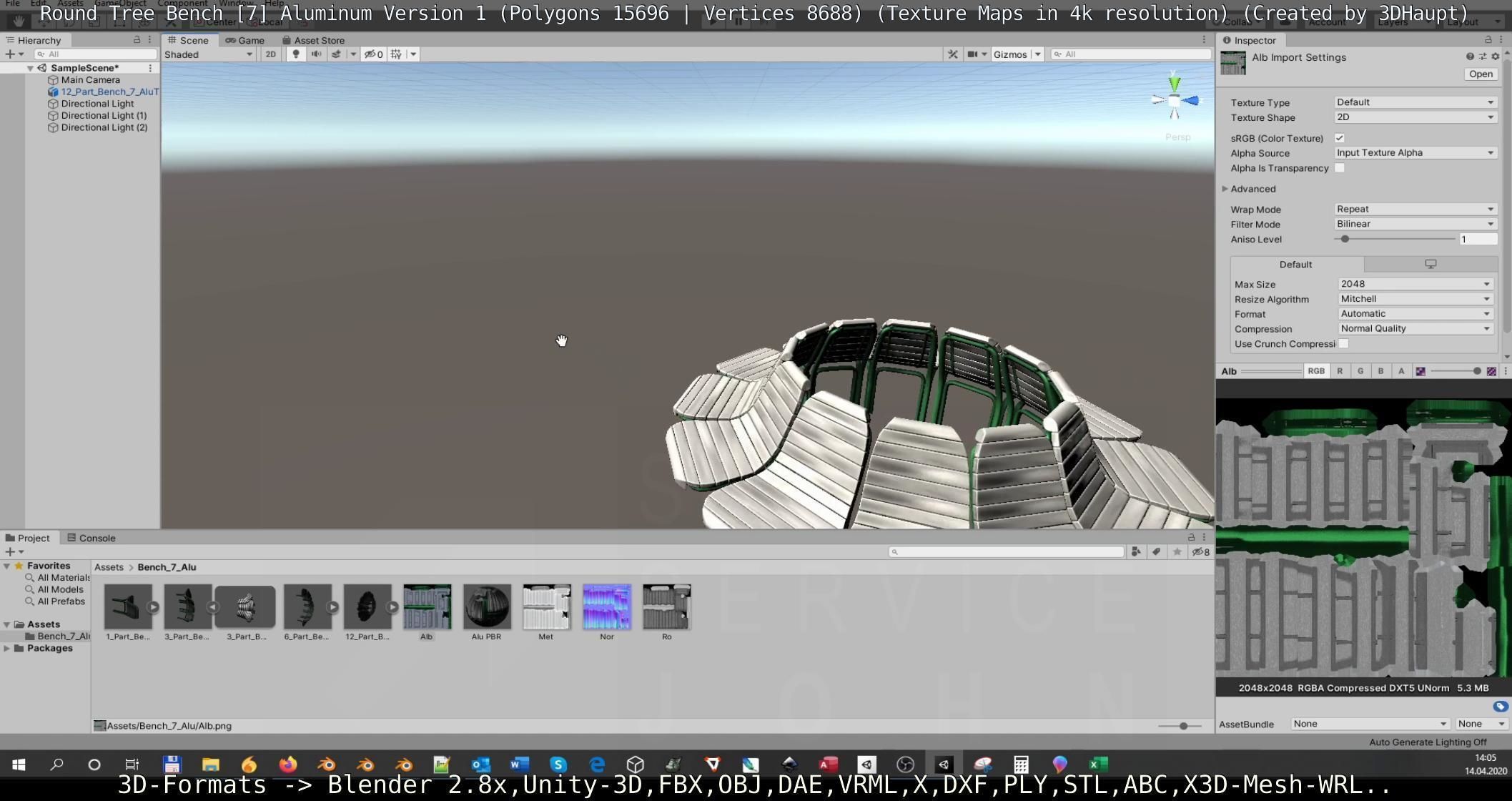Show alpha channel in texture preview
This screenshot has width=1512, height=801.
(x=1400, y=371)
